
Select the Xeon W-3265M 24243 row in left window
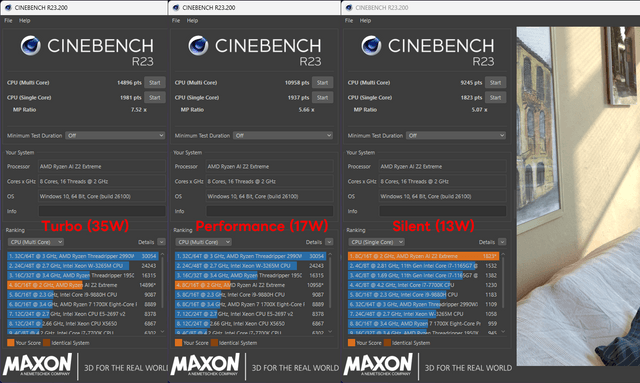[x=82, y=266]
